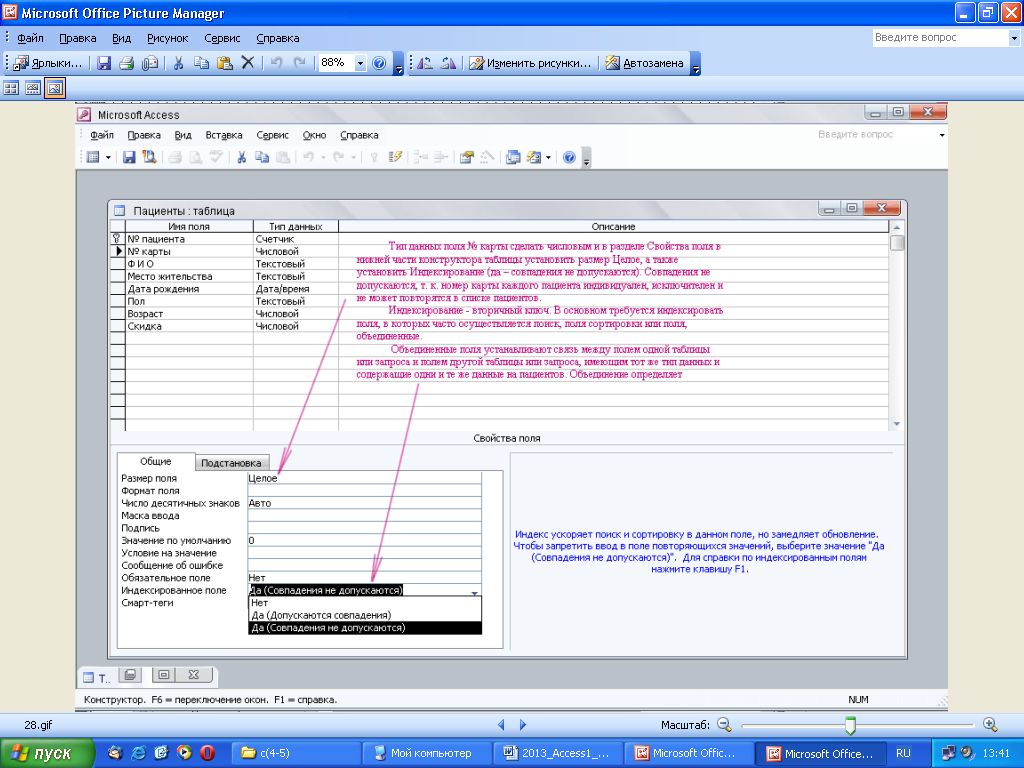1024x768 pixels.
Task: Switch to thumbnail view
Action: [11, 88]
